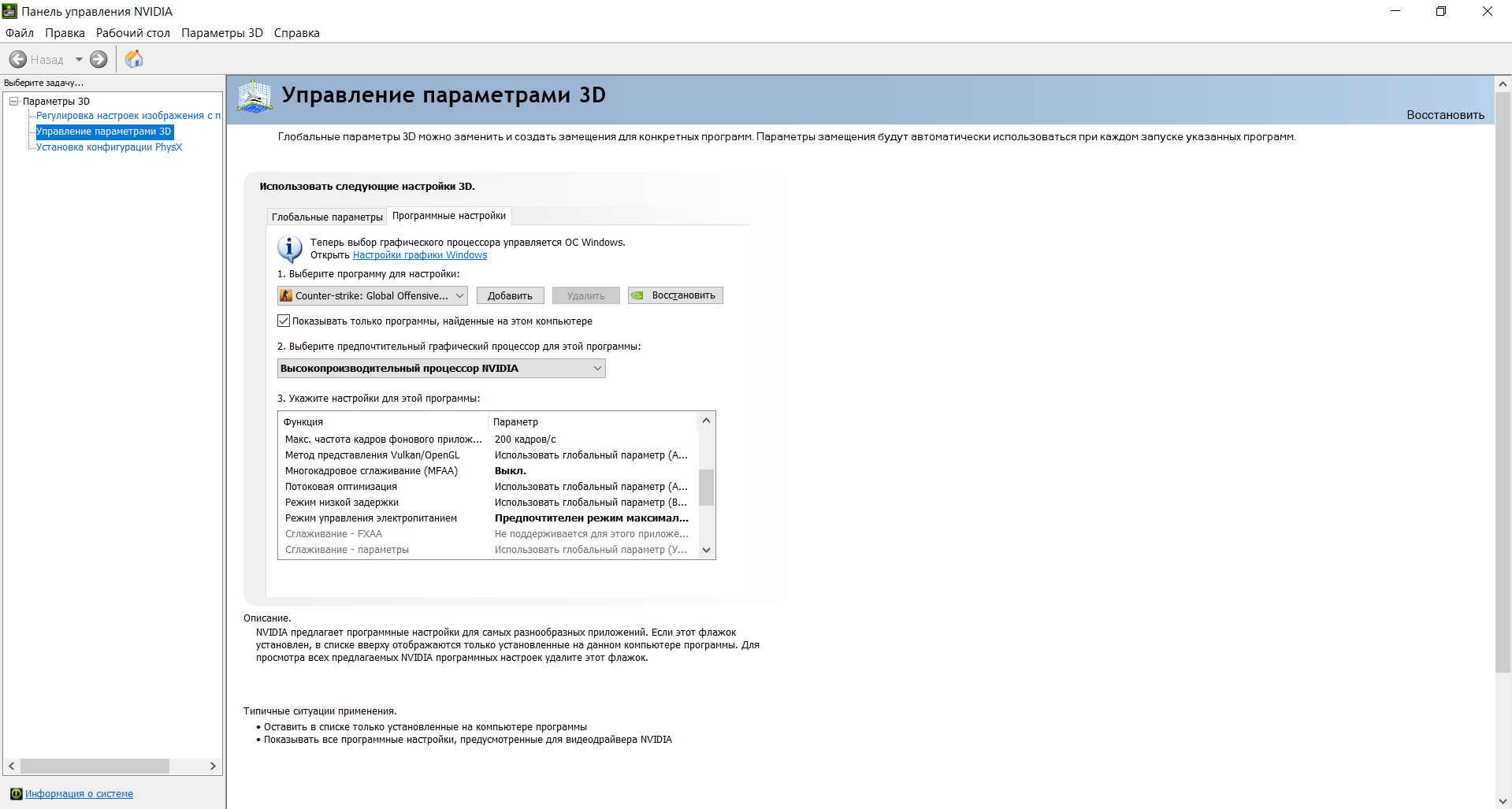The height and width of the screenshot is (809, 1512).
Task: Restore down the NVIDIA window
Action: tap(1441, 11)
